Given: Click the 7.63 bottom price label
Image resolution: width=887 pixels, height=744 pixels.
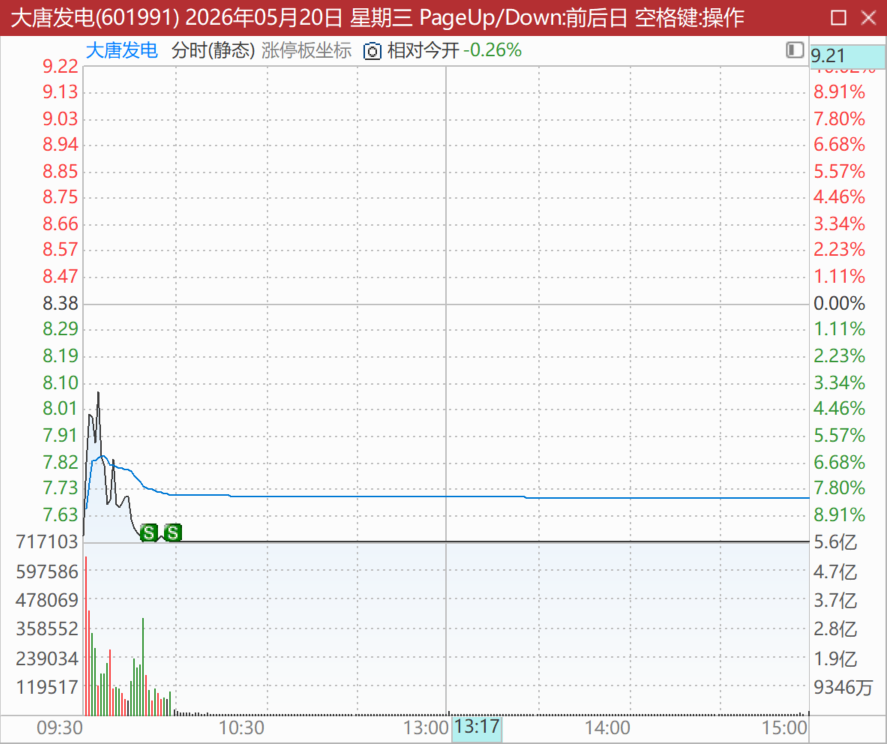Looking at the screenshot, I should coord(61,515).
